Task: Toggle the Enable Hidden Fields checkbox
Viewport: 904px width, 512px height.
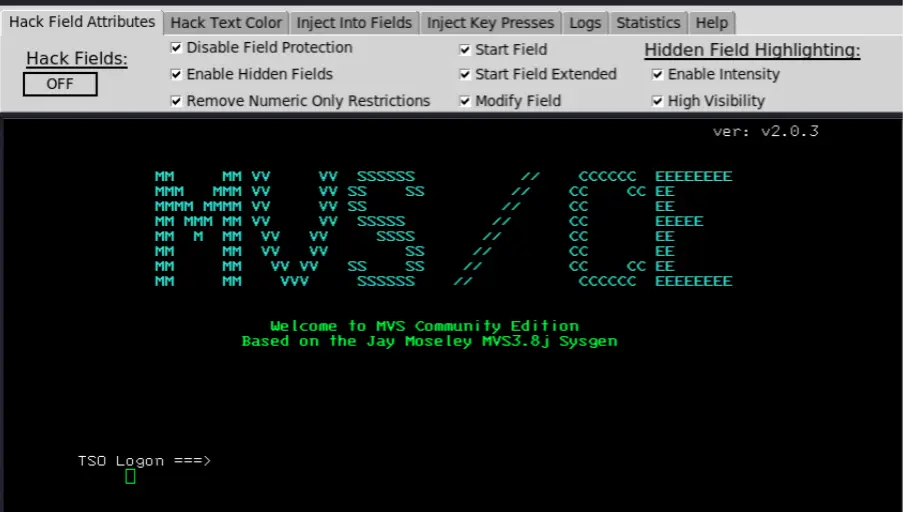Action: (x=177, y=74)
